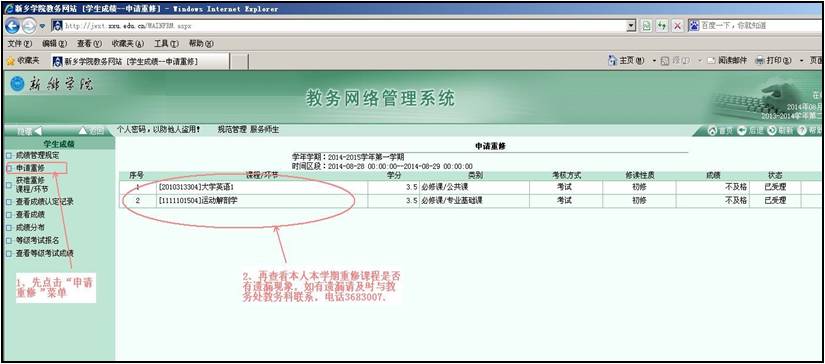
Task: Click the 修读性质 column header
Action: click(639, 176)
